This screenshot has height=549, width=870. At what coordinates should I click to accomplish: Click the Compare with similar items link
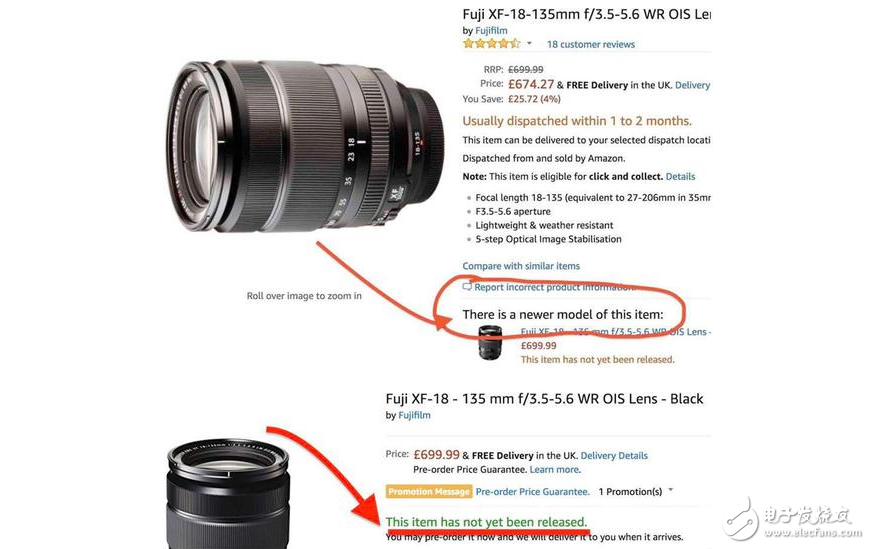click(521, 266)
